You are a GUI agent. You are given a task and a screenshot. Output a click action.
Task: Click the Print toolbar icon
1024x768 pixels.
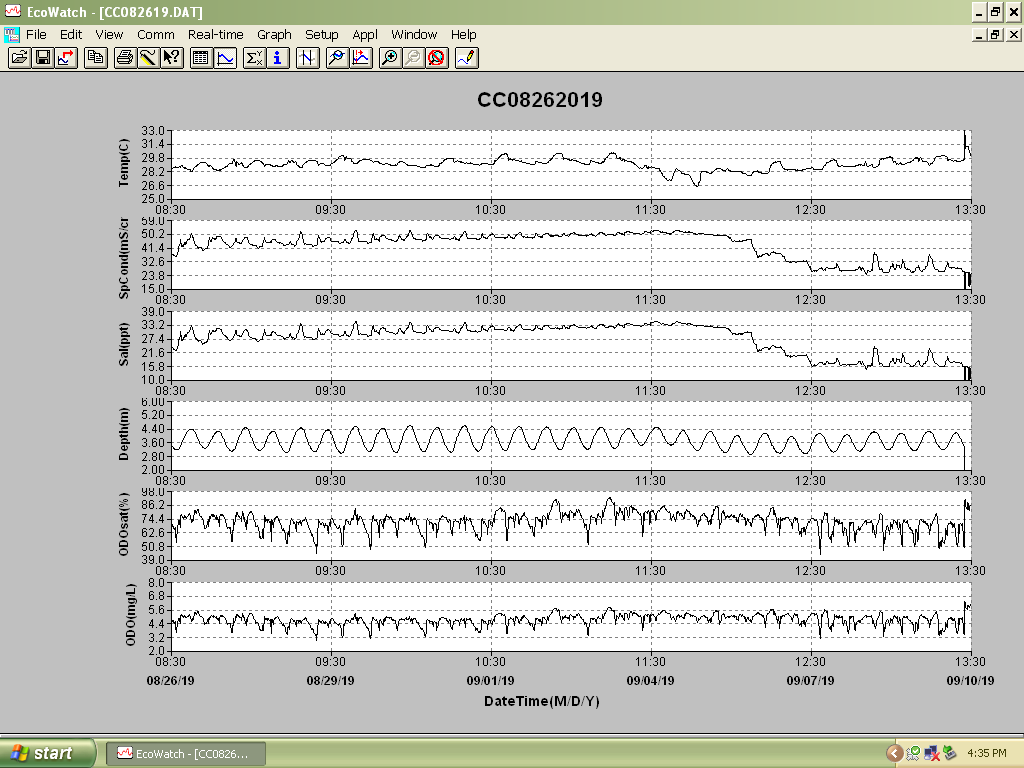click(x=124, y=58)
